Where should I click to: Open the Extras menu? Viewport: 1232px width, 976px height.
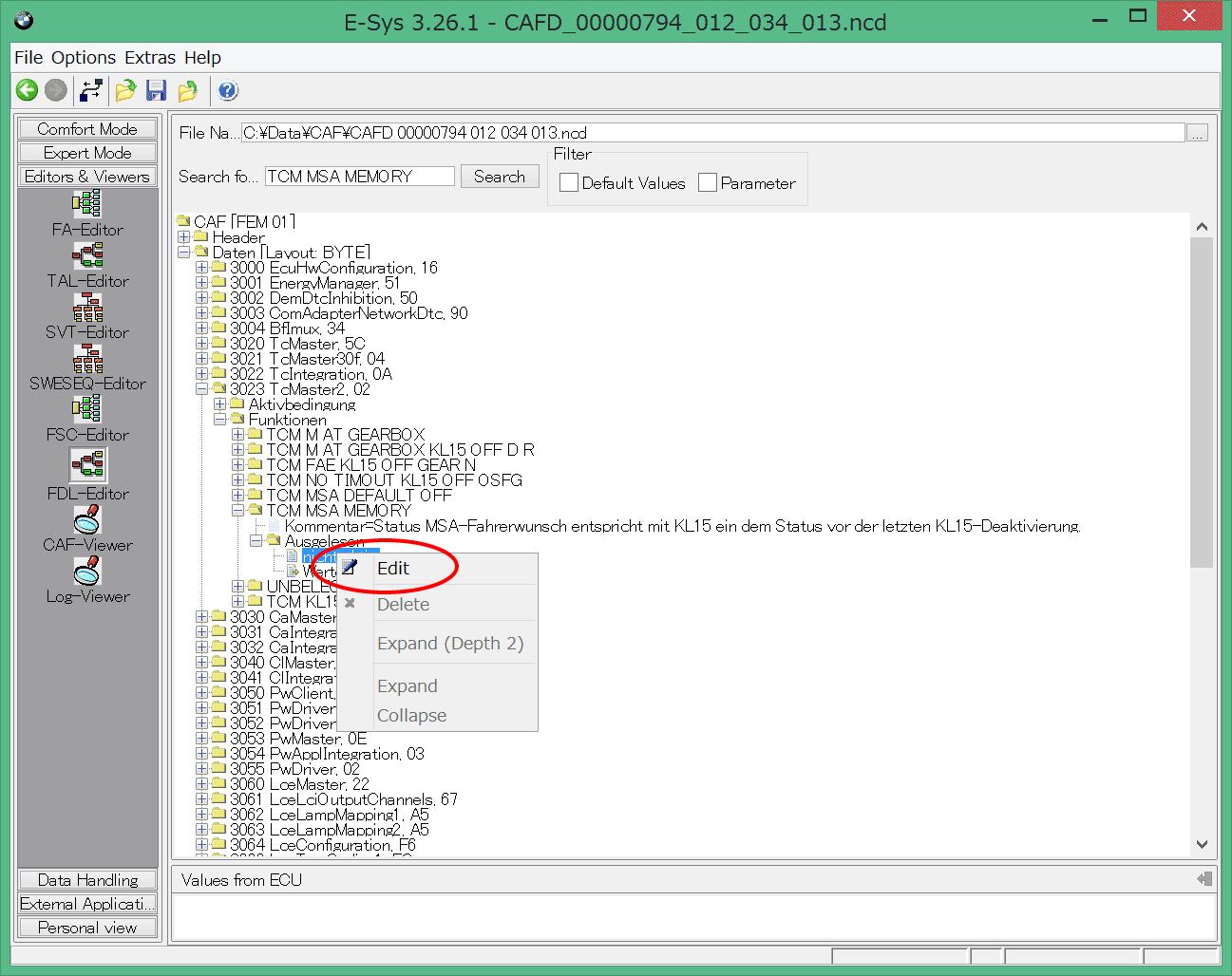[x=150, y=58]
